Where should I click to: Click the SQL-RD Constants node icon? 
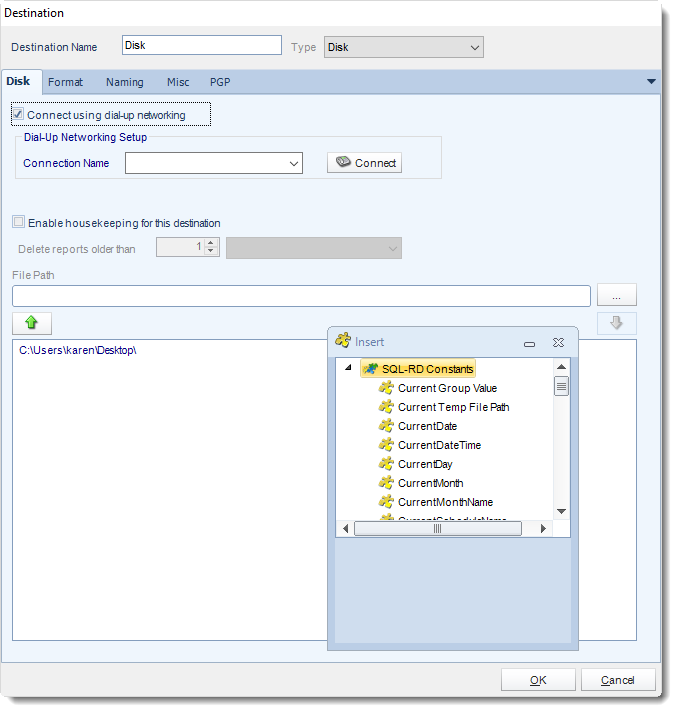click(x=371, y=369)
